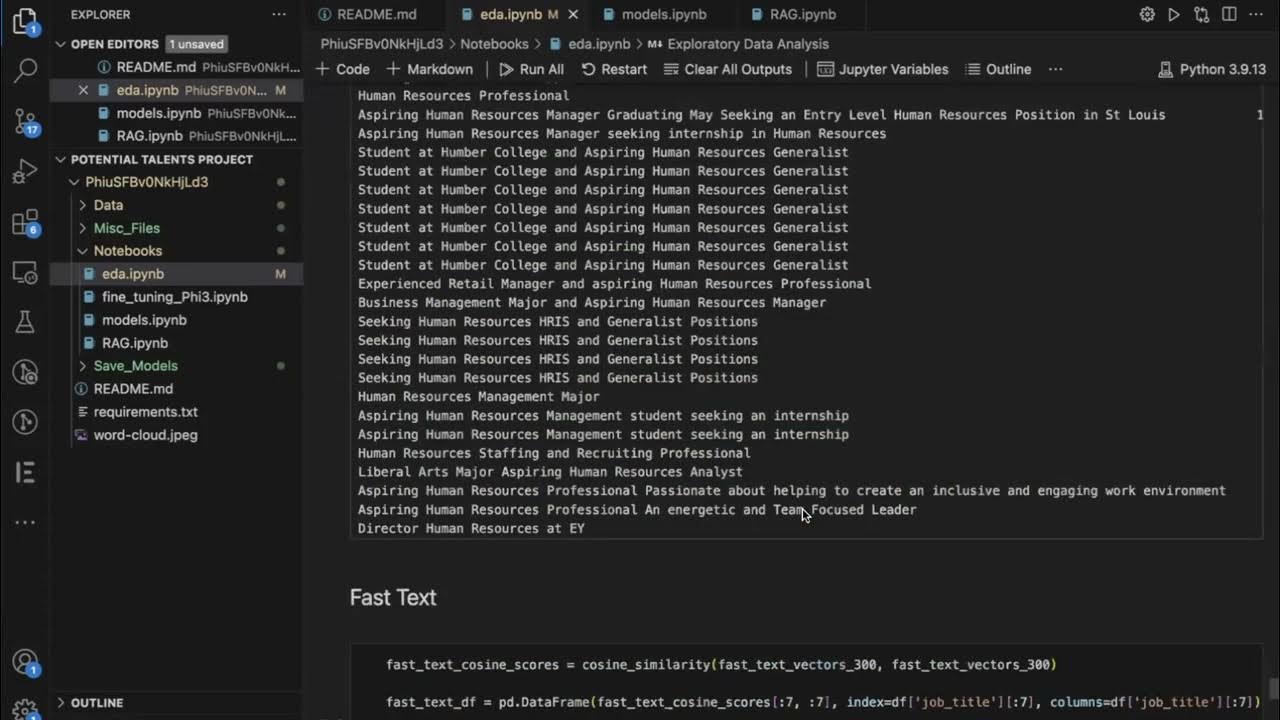Viewport: 1280px width, 720px height.
Task: Open the Extensions view
Action: pos(25,222)
